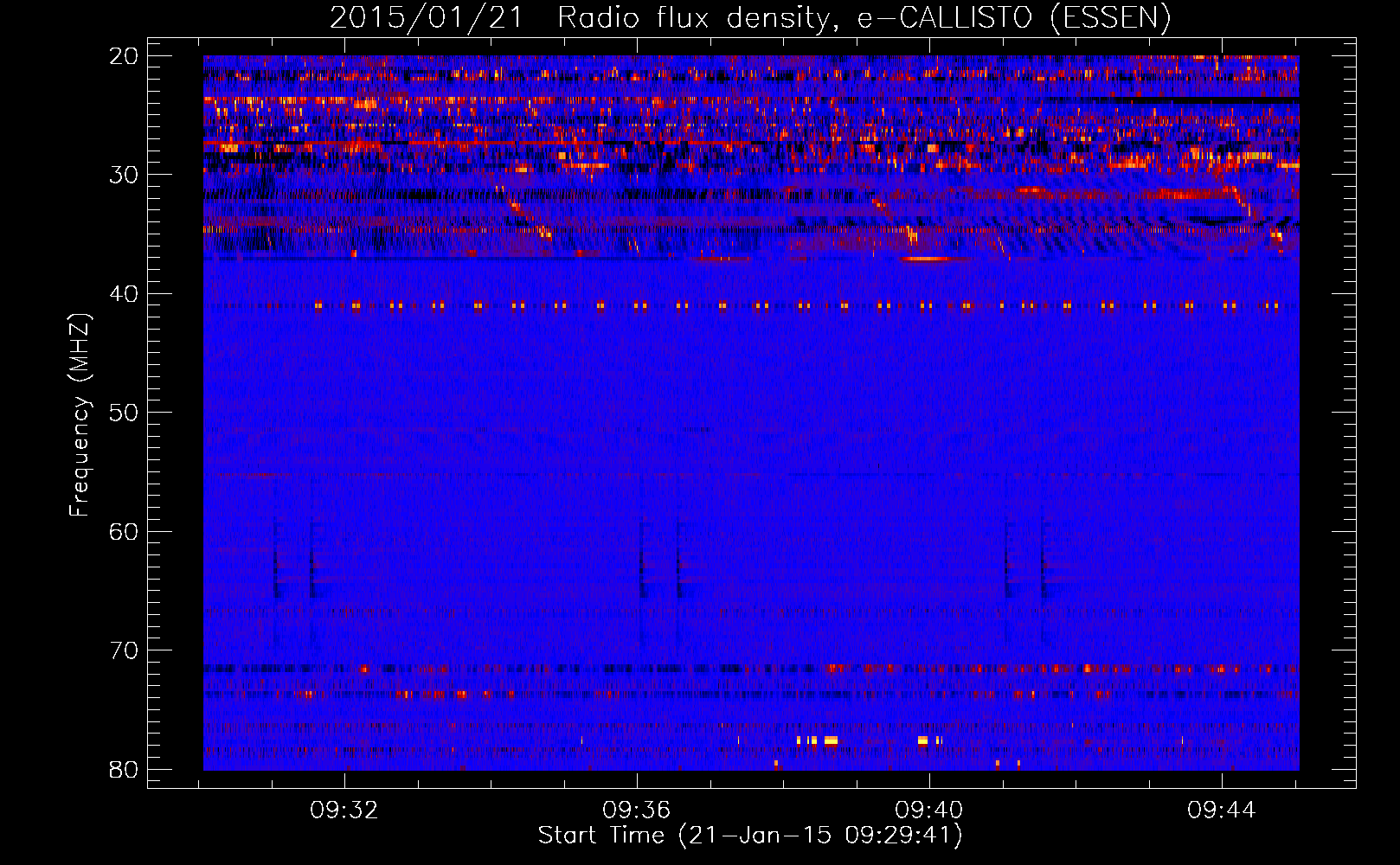Click the 09:32 time tick label
Image resolution: width=1400 pixels, height=865 pixels.
pyautogui.click(x=344, y=811)
